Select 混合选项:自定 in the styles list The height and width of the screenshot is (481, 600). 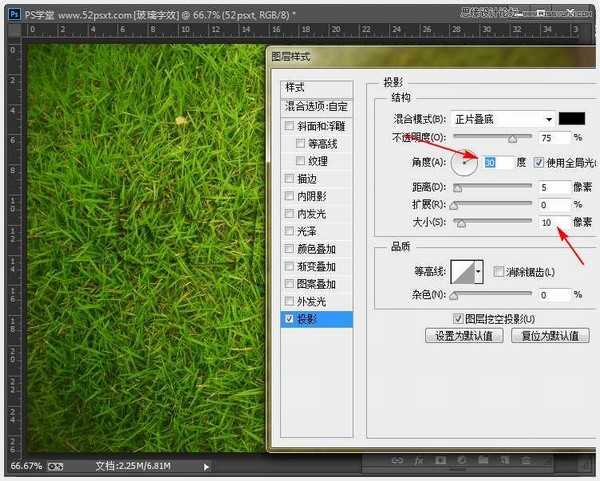316,105
